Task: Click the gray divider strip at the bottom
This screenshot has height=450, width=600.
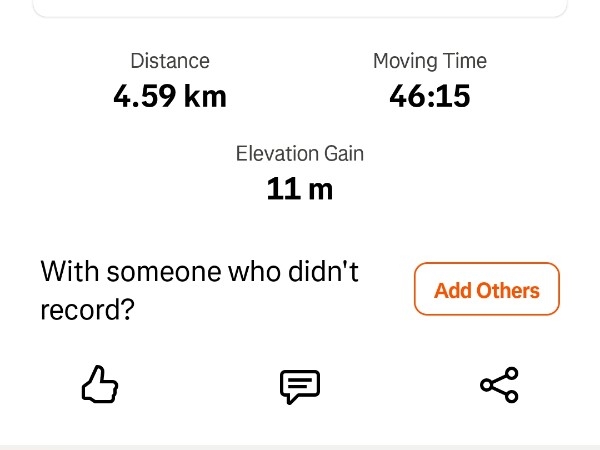Action: click(x=300, y=446)
